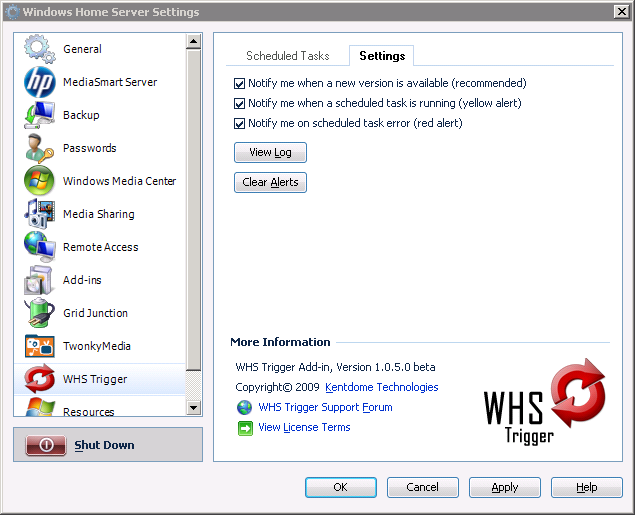Toggle new version notification checkbox
The width and height of the screenshot is (635, 515).
pos(239,84)
